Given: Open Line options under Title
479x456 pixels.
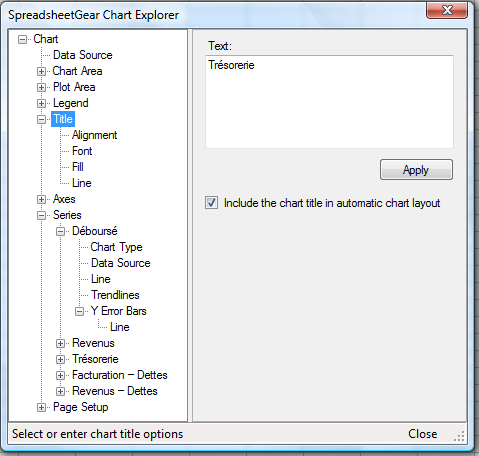Looking at the screenshot, I should coord(82,183).
